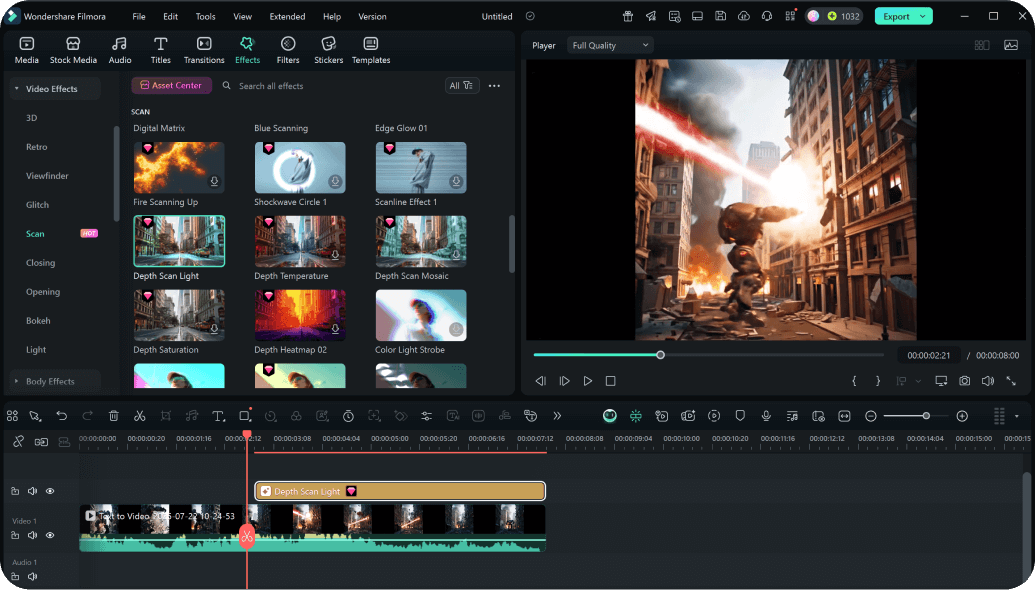Select the Color Light Strobe thumbnail
The width and height of the screenshot is (1035, 590).
coord(420,315)
